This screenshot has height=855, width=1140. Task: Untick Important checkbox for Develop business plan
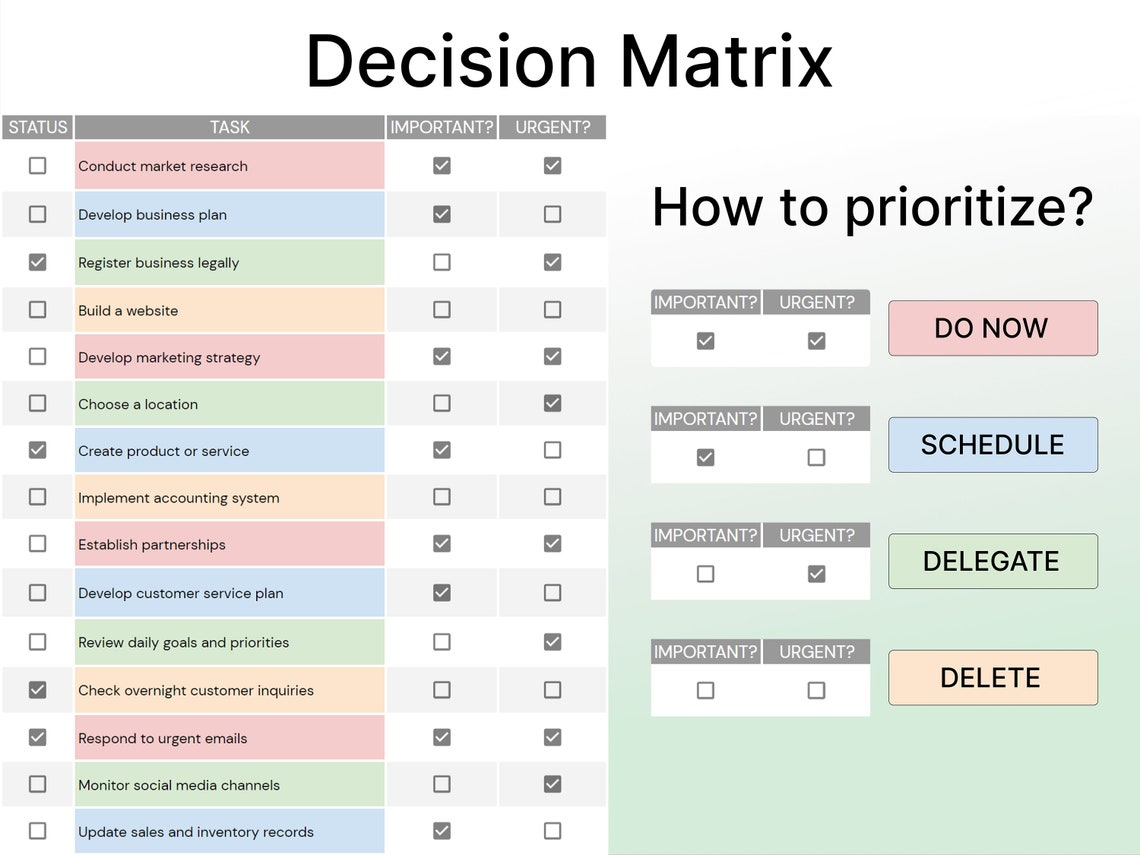tap(441, 214)
